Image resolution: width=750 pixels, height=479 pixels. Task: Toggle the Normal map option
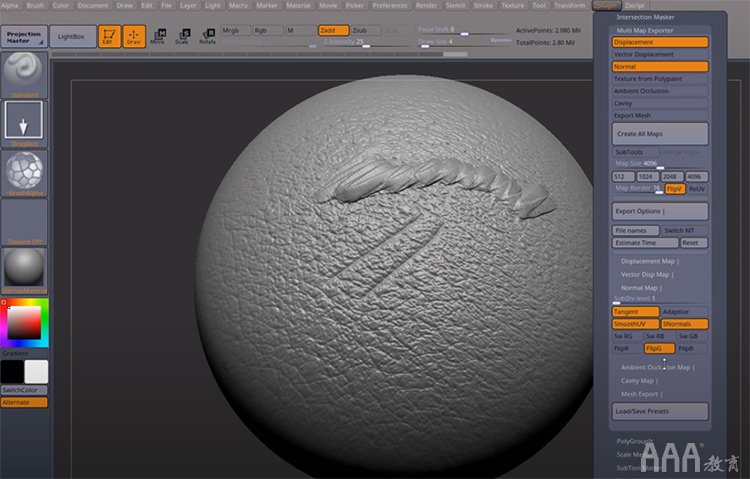[x=660, y=67]
